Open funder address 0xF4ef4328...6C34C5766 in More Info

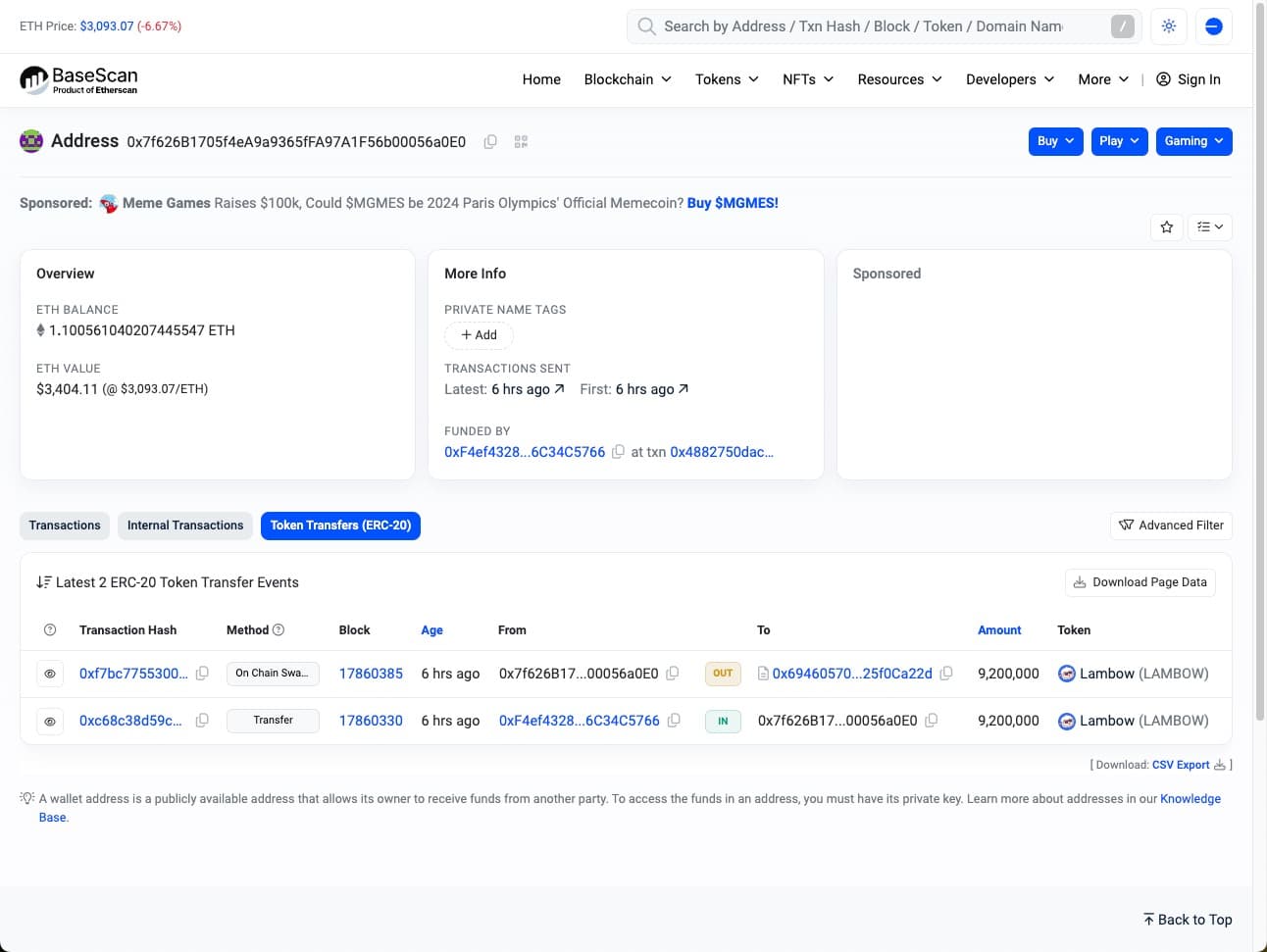pyautogui.click(x=525, y=452)
